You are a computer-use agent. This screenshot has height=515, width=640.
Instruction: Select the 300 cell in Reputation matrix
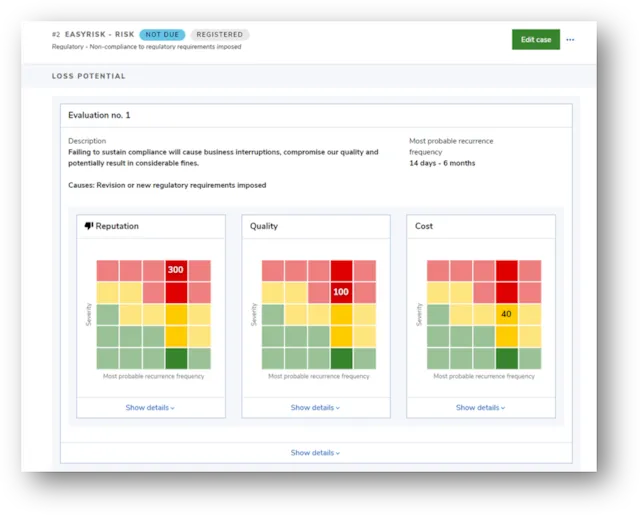coord(176,270)
